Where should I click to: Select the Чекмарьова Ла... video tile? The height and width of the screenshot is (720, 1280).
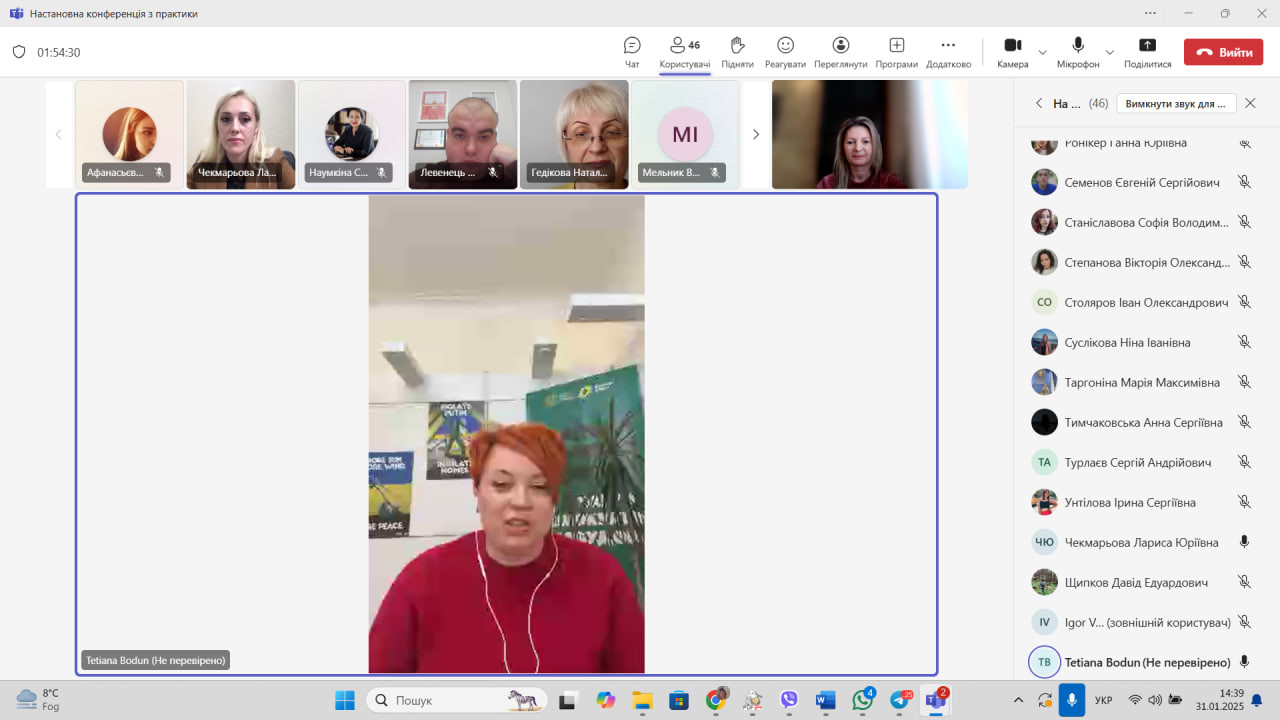tap(241, 134)
